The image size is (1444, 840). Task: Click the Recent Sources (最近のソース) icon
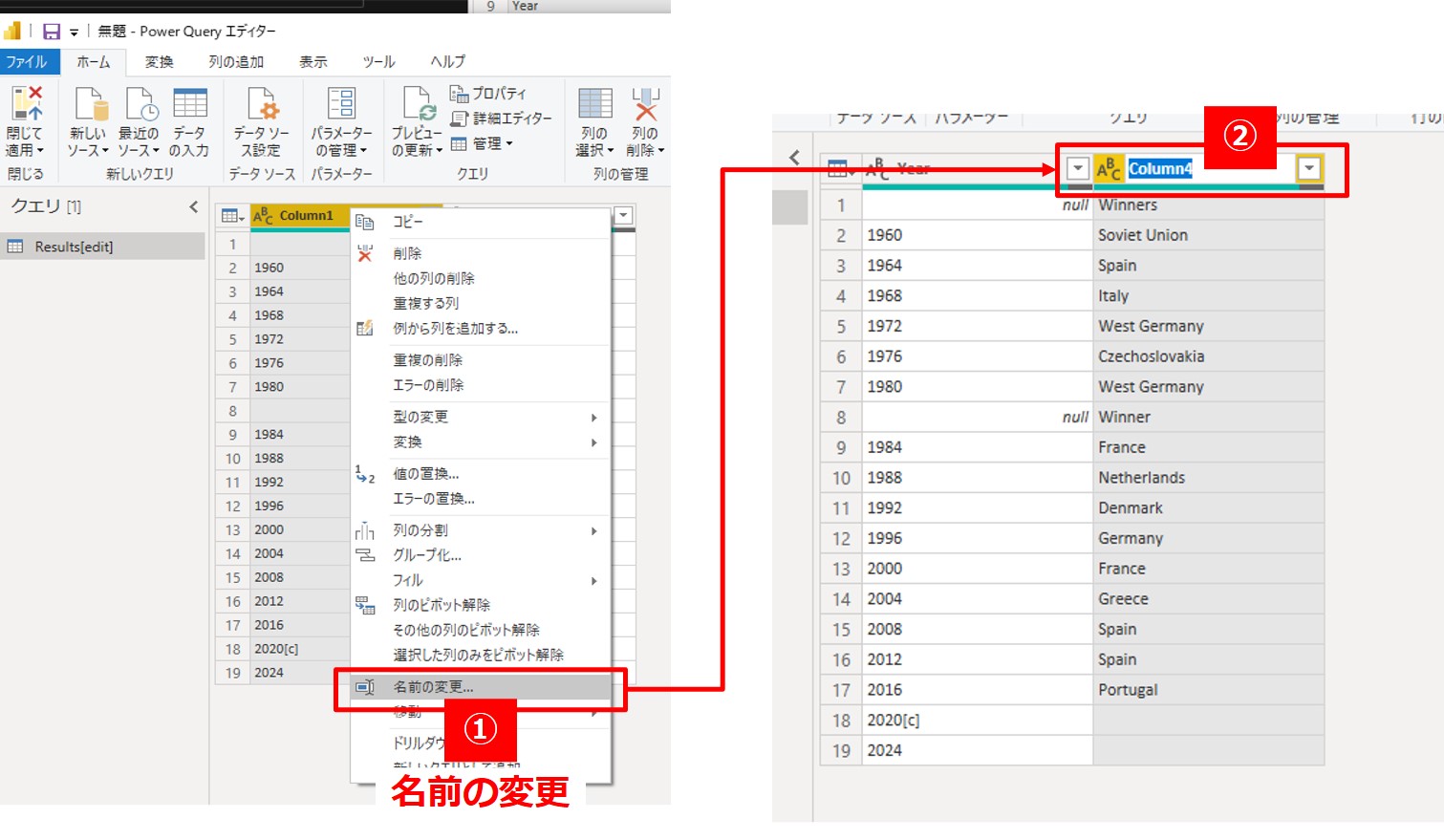pos(140,105)
